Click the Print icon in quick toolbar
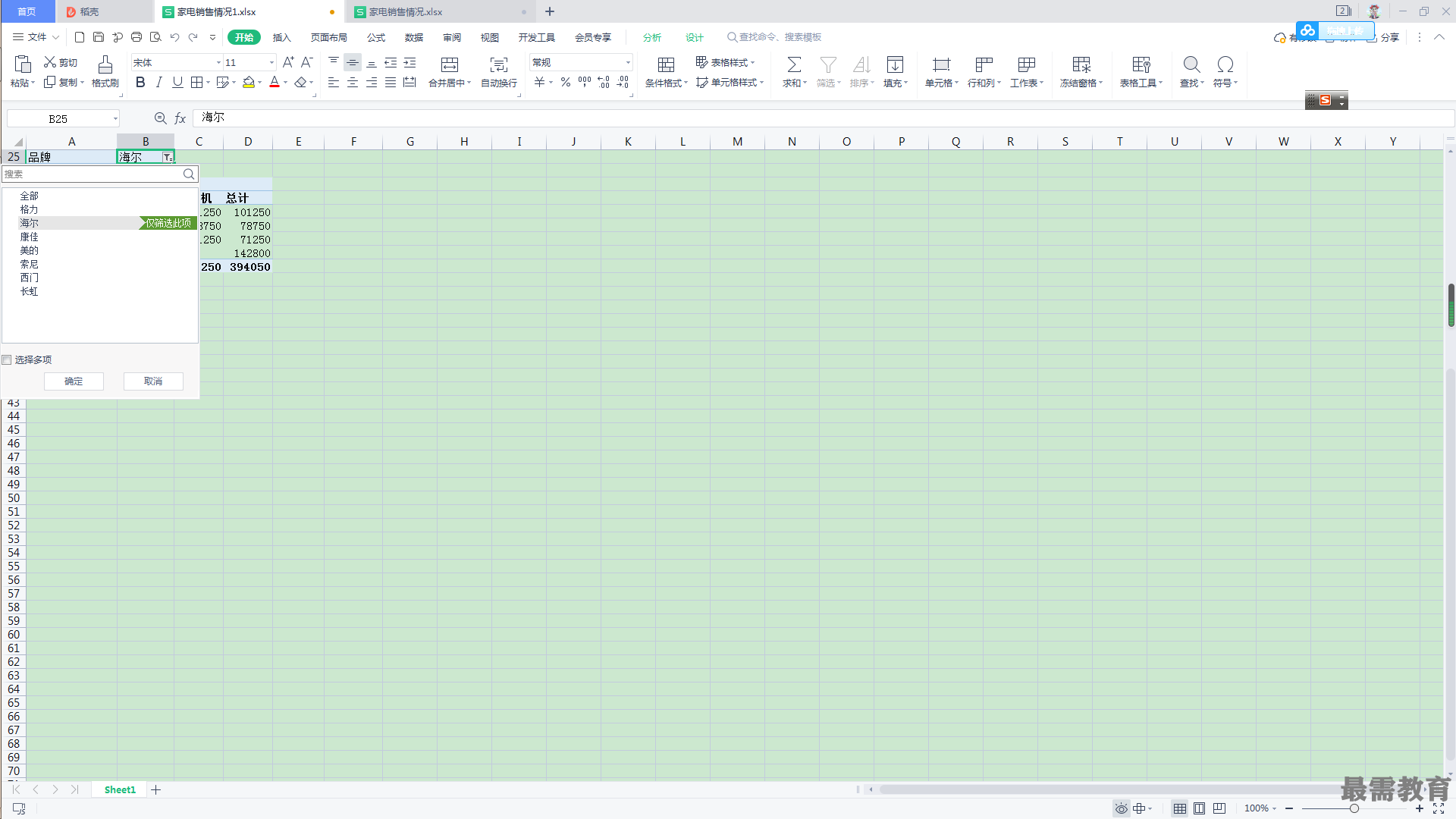The image size is (1456, 819). tap(136, 37)
